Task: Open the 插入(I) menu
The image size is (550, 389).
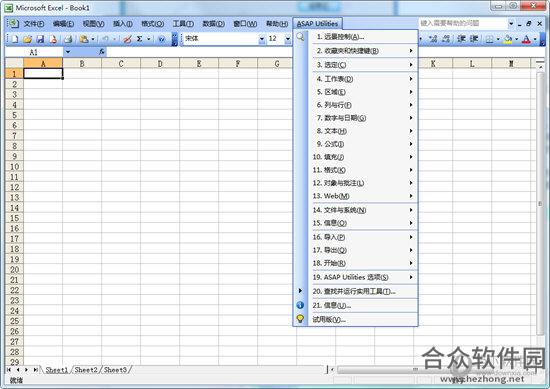Action: pos(122,24)
